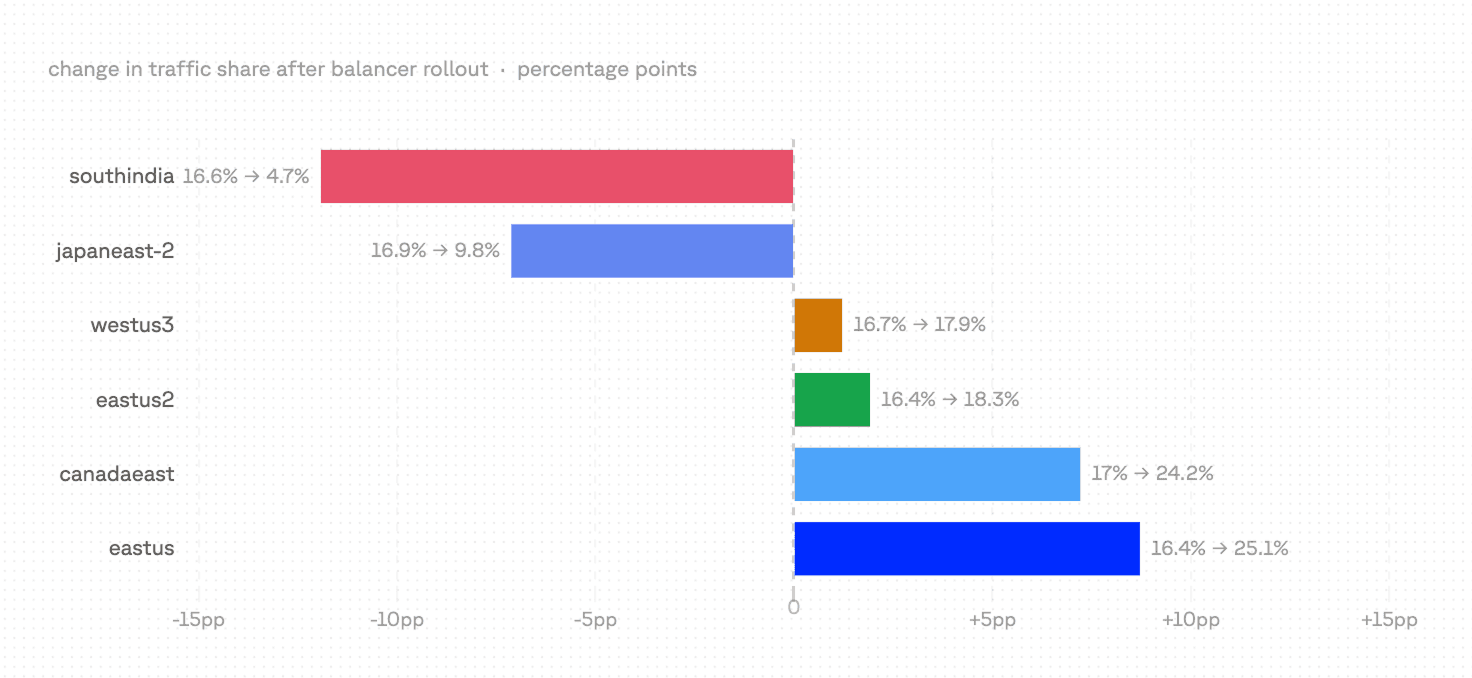
Task: Click the 16.4% → 25.1% value label
Action: click(1219, 548)
